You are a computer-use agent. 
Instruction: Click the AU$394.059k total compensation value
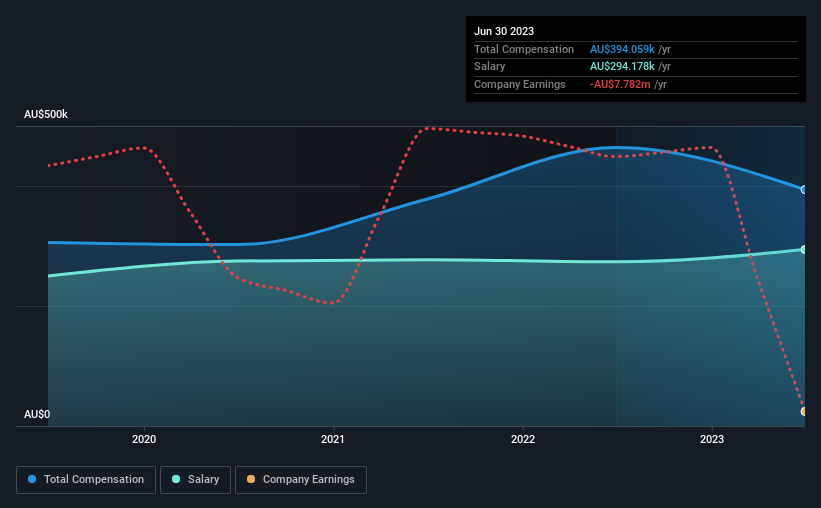click(x=622, y=49)
